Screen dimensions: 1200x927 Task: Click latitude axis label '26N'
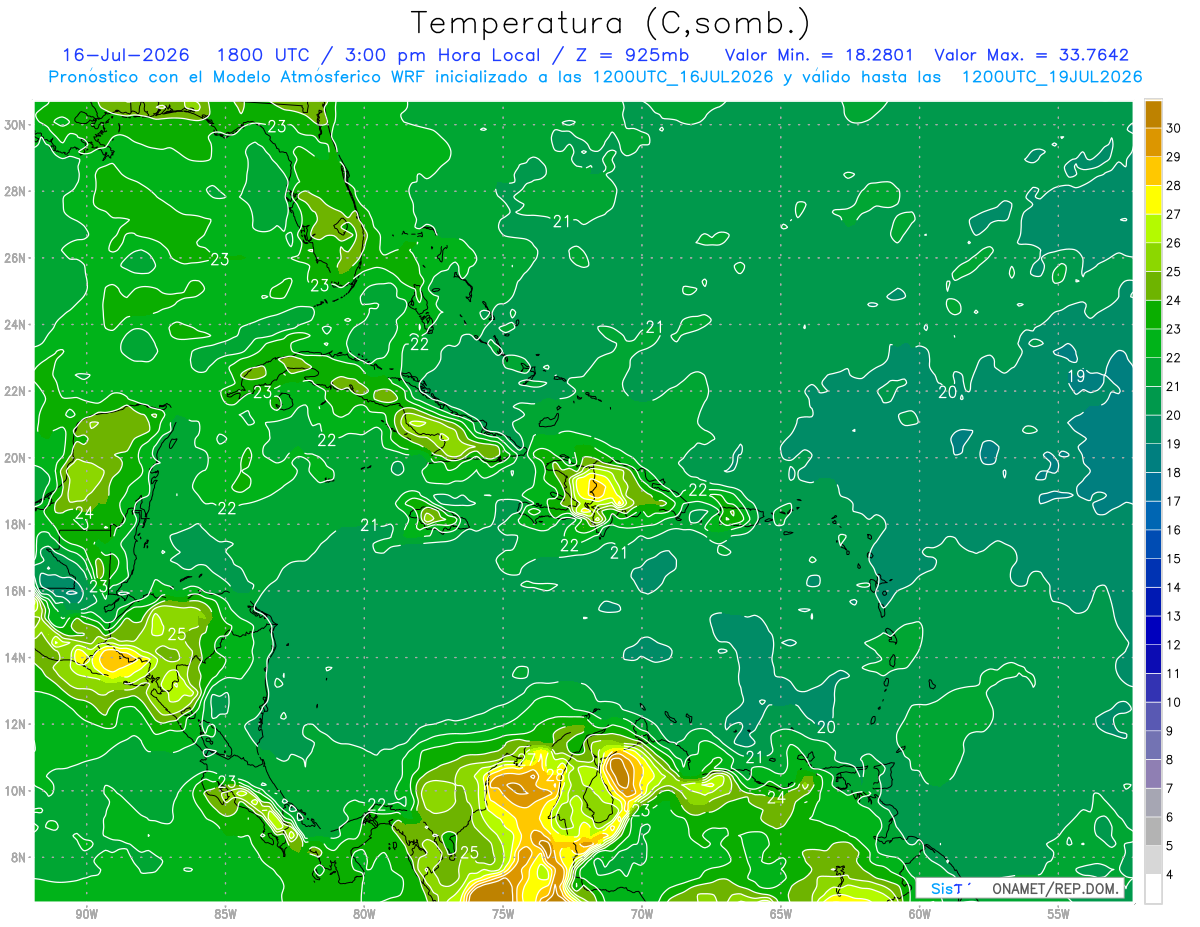tap(15, 258)
